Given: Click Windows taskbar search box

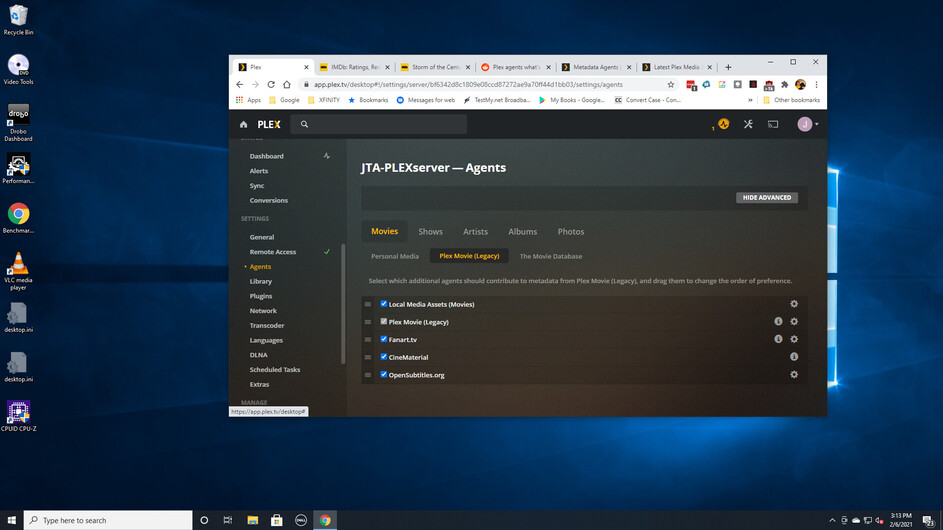Looking at the screenshot, I should (x=108, y=520).
